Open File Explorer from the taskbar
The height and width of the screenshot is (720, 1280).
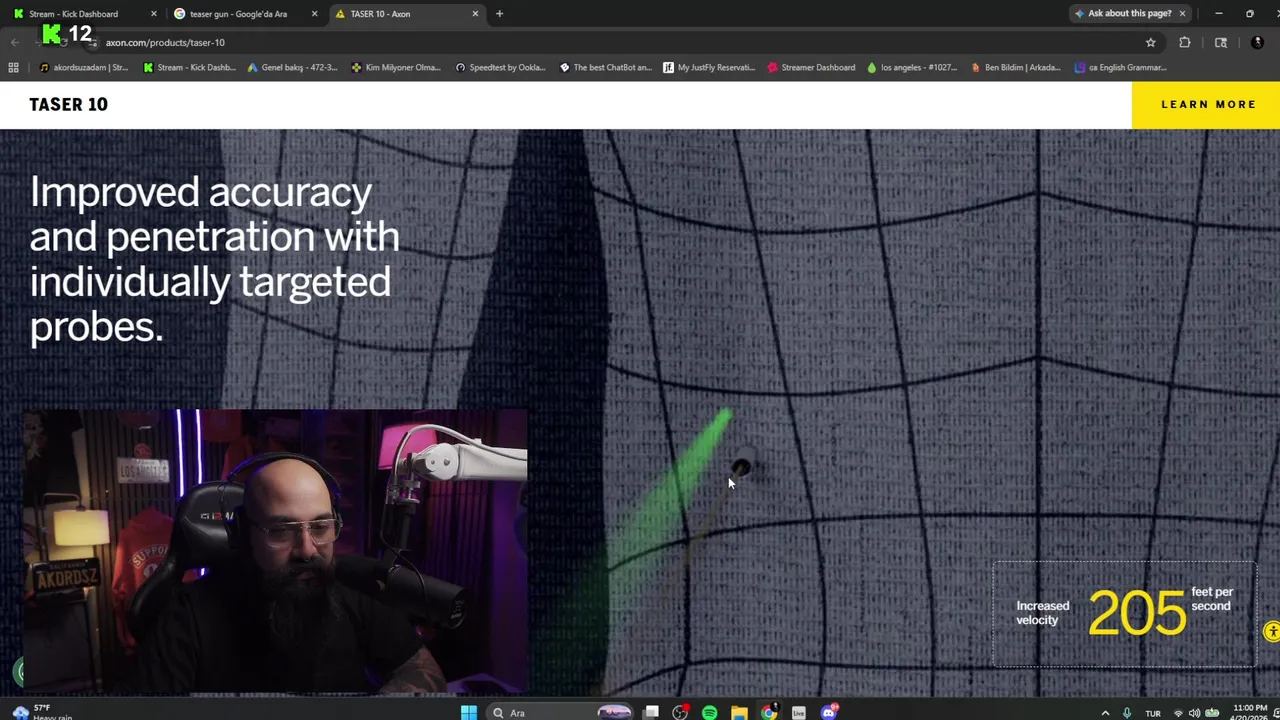(x=739, y=712)
